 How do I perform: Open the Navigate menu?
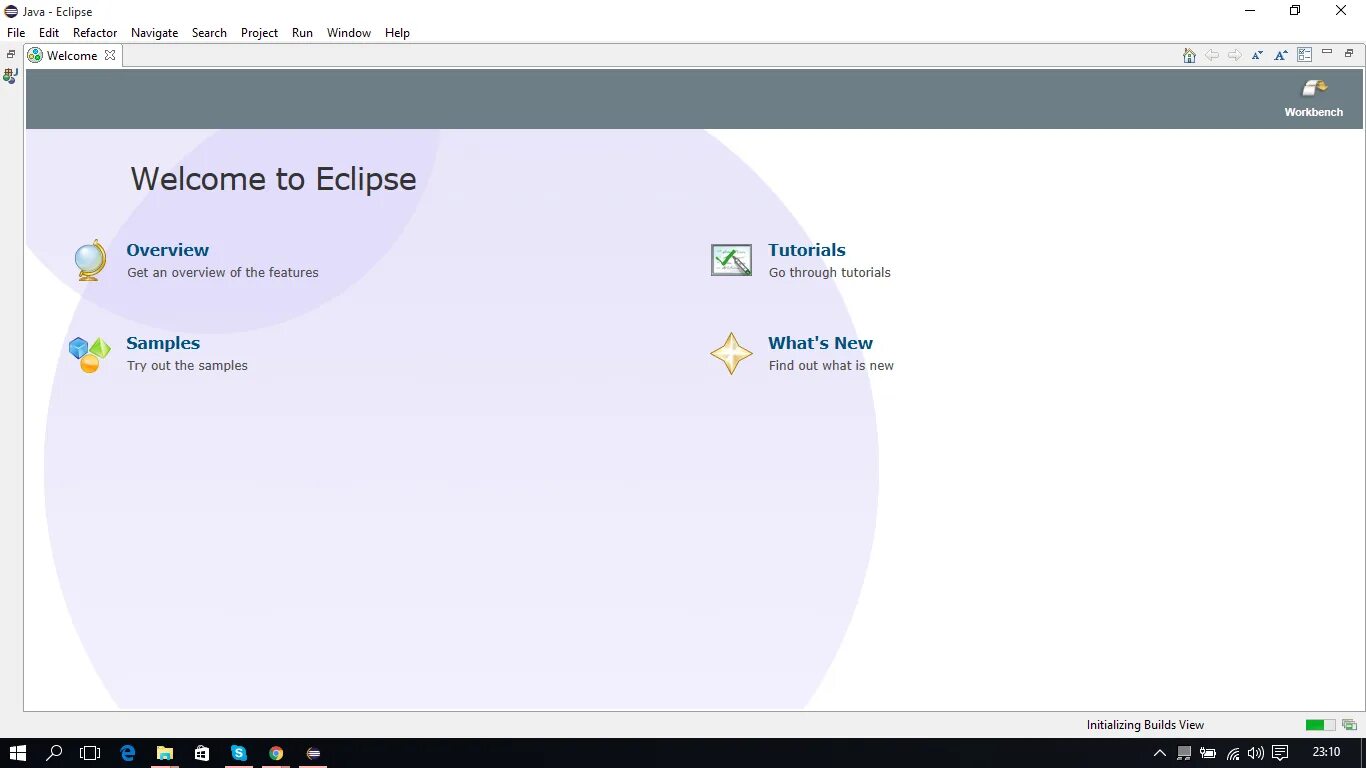[154, 33]
